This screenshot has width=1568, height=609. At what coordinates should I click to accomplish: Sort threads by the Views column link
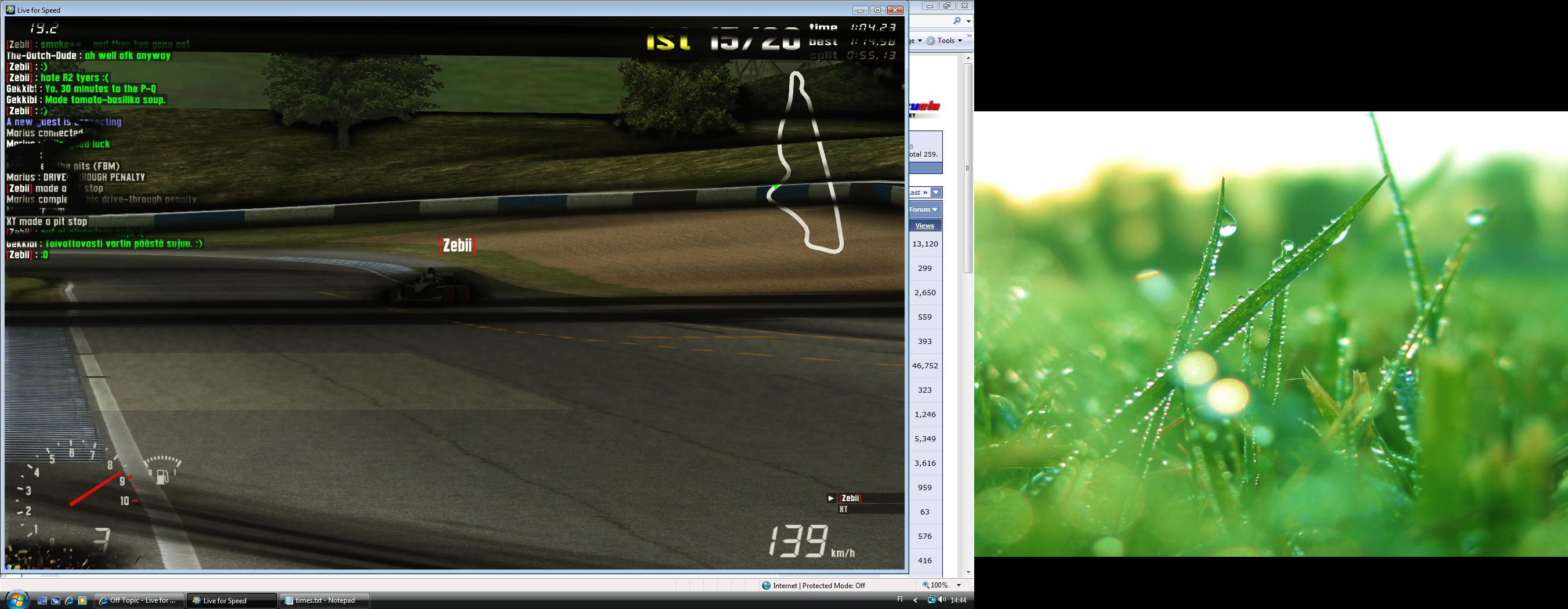[924, 225]
